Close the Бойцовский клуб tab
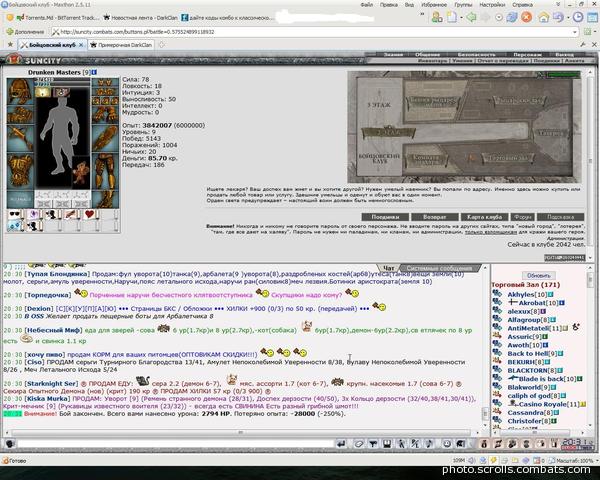The width and height of the screenshot is (600, 480). pos(81,45)
